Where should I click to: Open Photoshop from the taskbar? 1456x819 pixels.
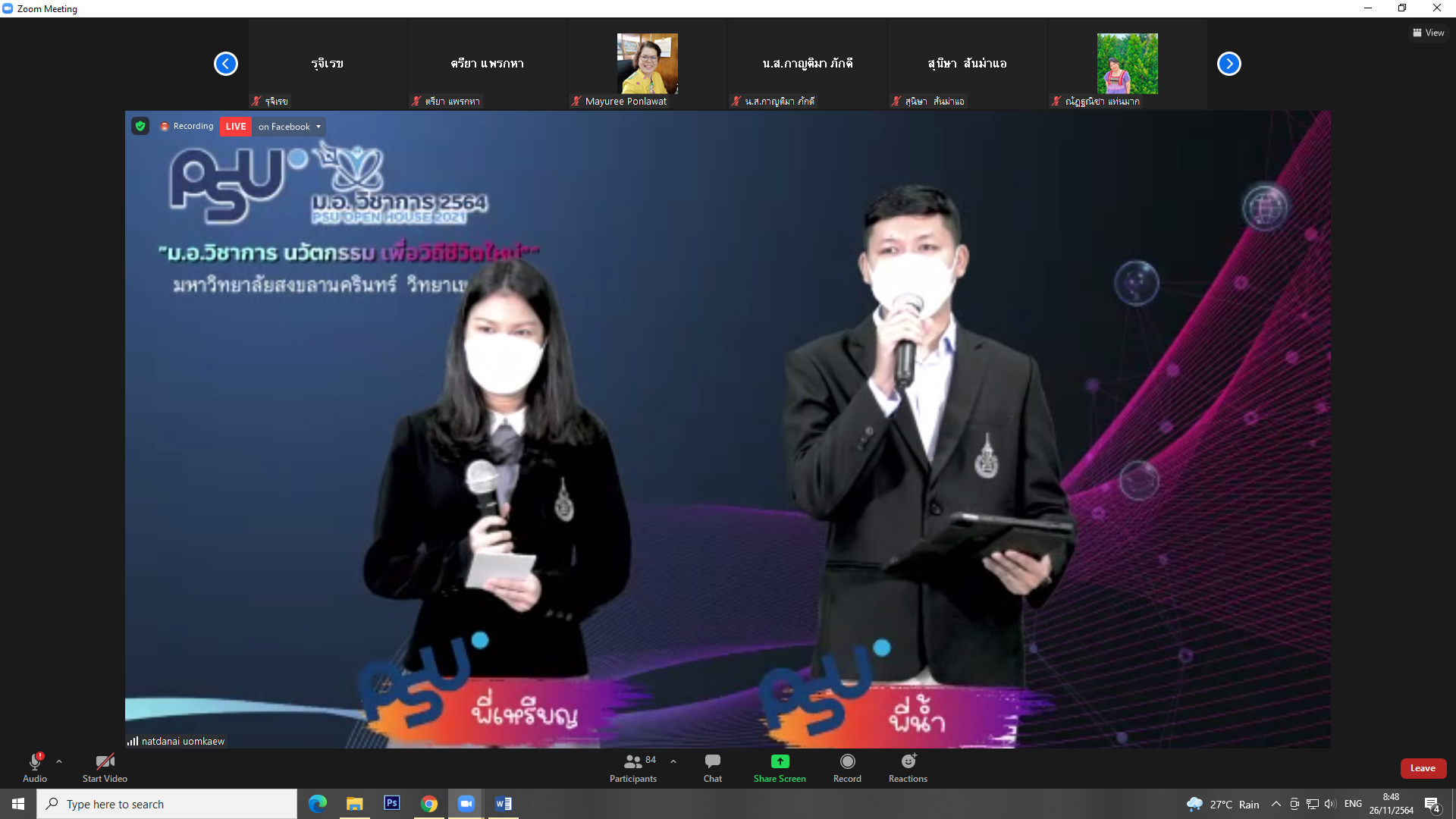click(x=391, y=804)
